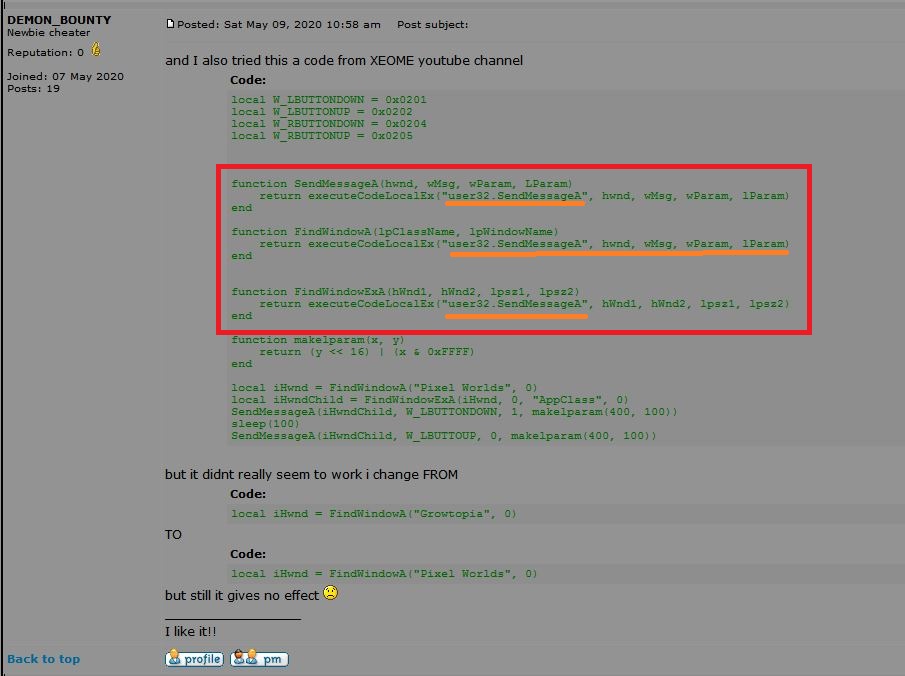
Task: Click the Joined: 07 May 2020 text
Action: [65, 77]
